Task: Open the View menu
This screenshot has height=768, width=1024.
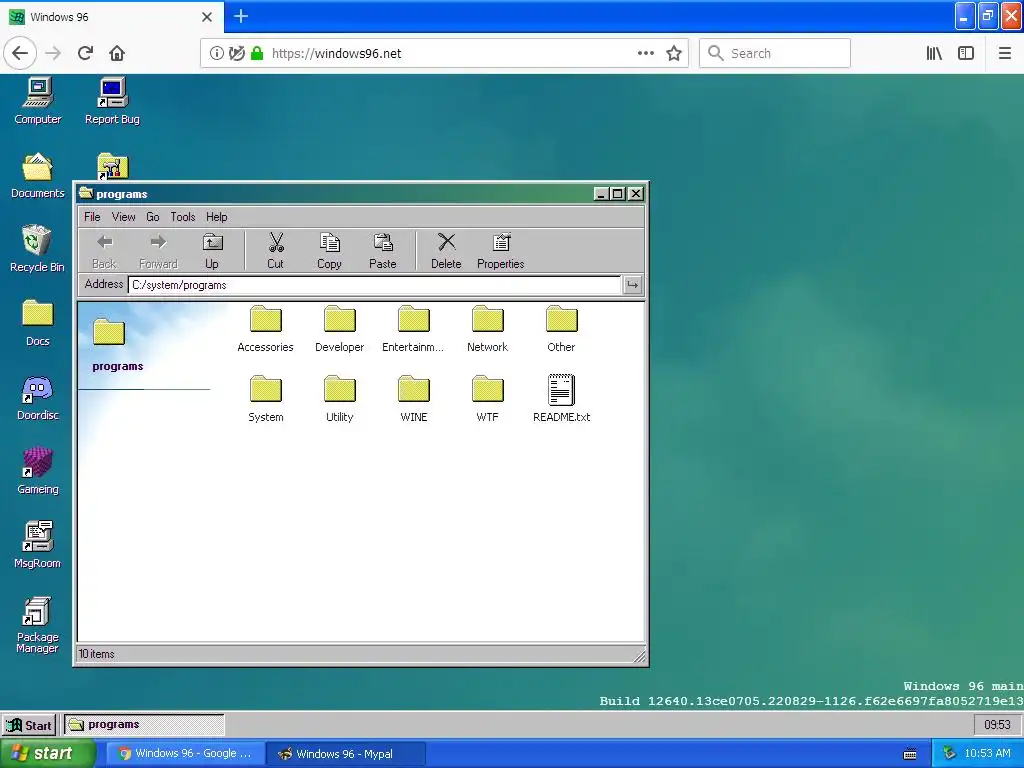Action: [123, 217]
